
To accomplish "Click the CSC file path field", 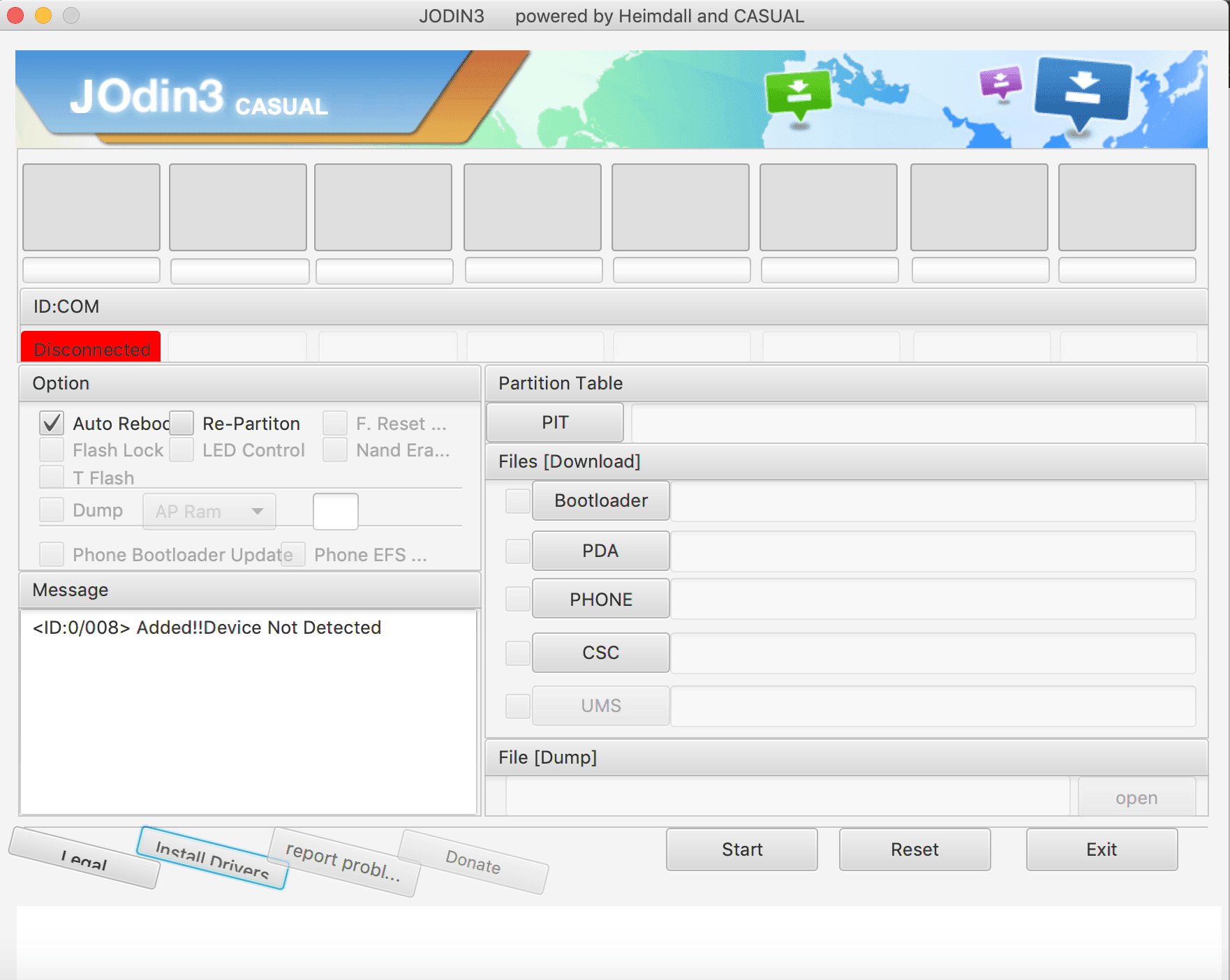I will pos(933,653).
